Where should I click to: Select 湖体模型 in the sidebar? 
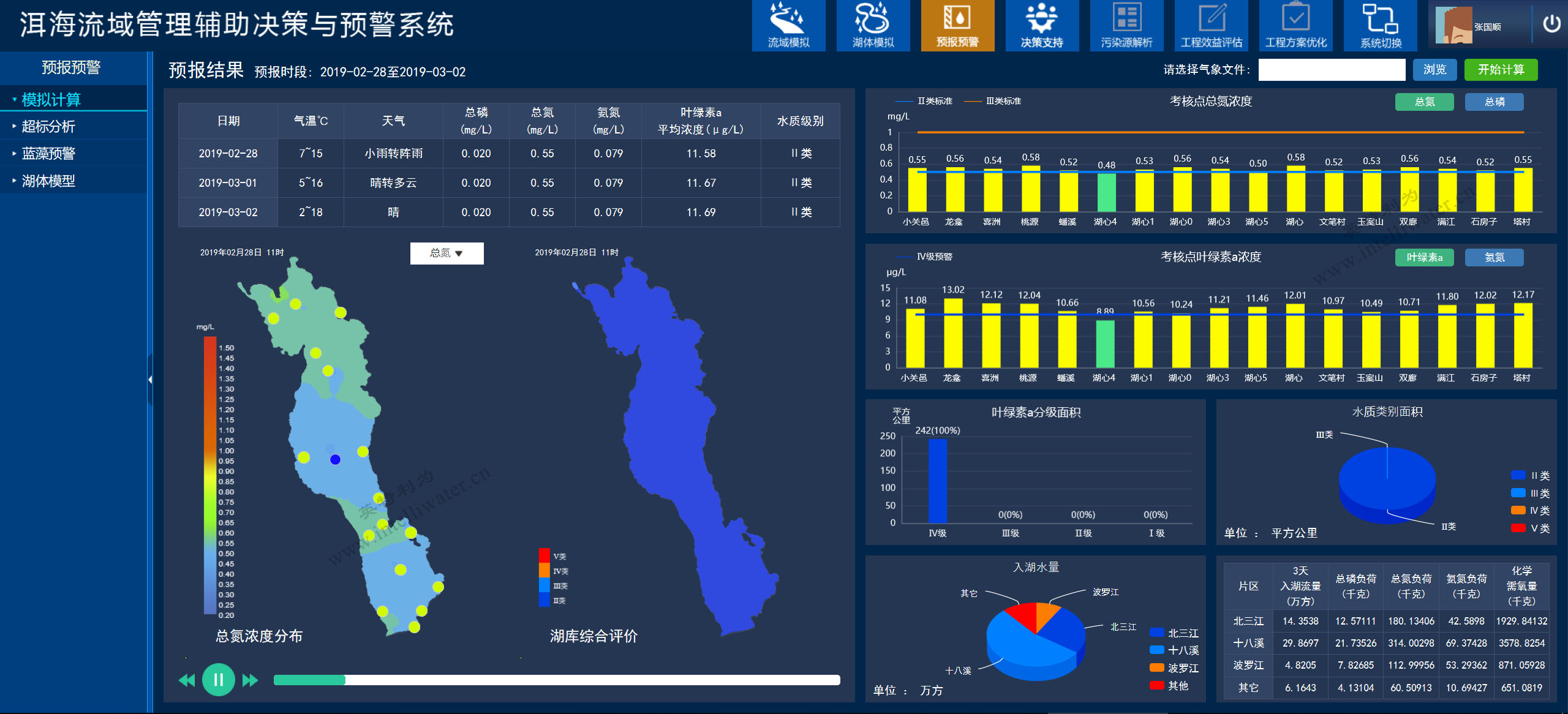(48, 181)
